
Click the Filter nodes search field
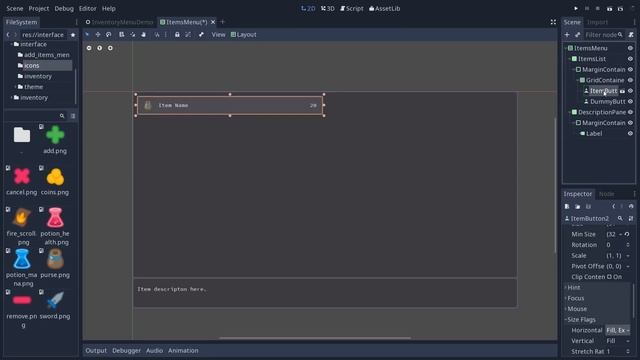click(x=604, y=35)
